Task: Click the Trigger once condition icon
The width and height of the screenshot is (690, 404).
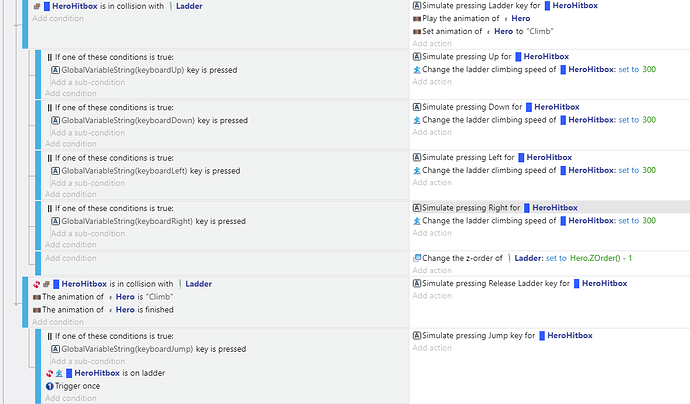Action: click(49, 386)
